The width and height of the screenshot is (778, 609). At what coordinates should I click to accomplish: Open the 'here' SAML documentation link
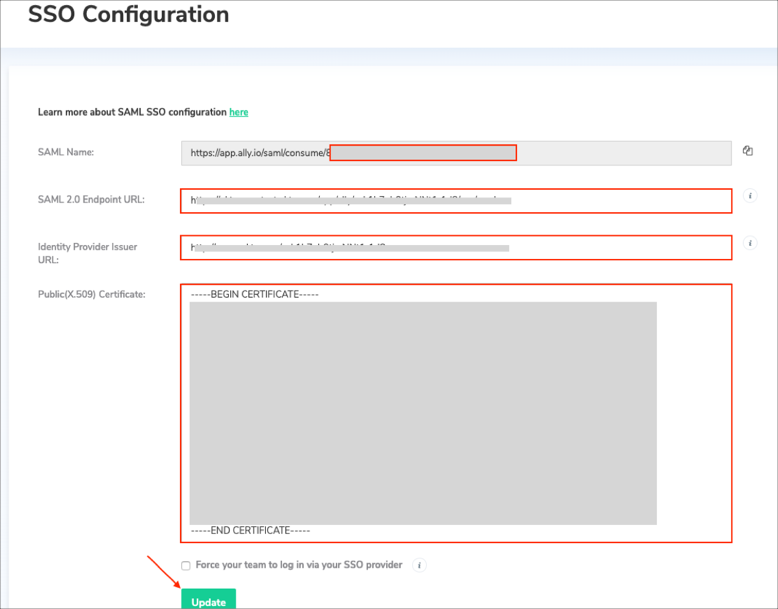[238, 112]
